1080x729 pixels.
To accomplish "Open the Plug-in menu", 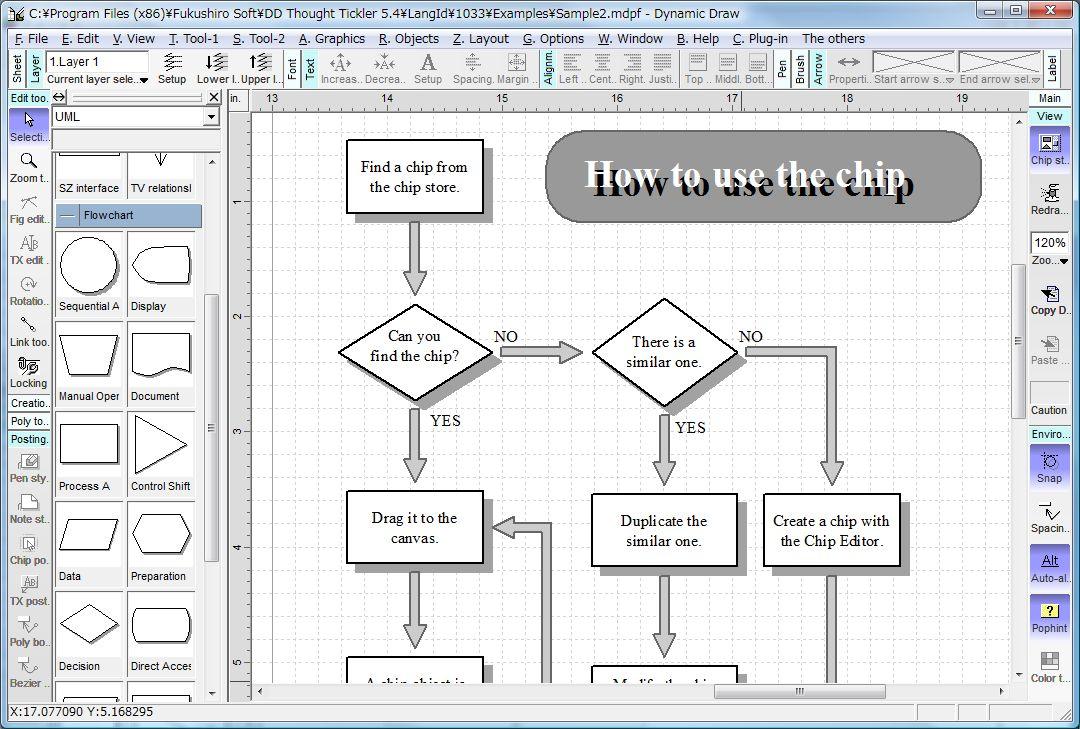I will pos(760,39).
